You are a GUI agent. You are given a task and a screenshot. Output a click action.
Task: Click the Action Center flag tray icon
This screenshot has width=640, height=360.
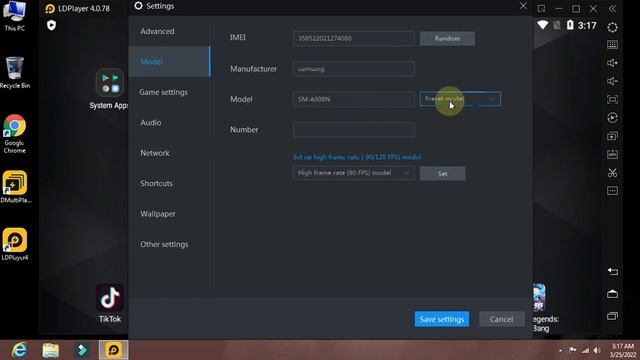click(573, 350)
